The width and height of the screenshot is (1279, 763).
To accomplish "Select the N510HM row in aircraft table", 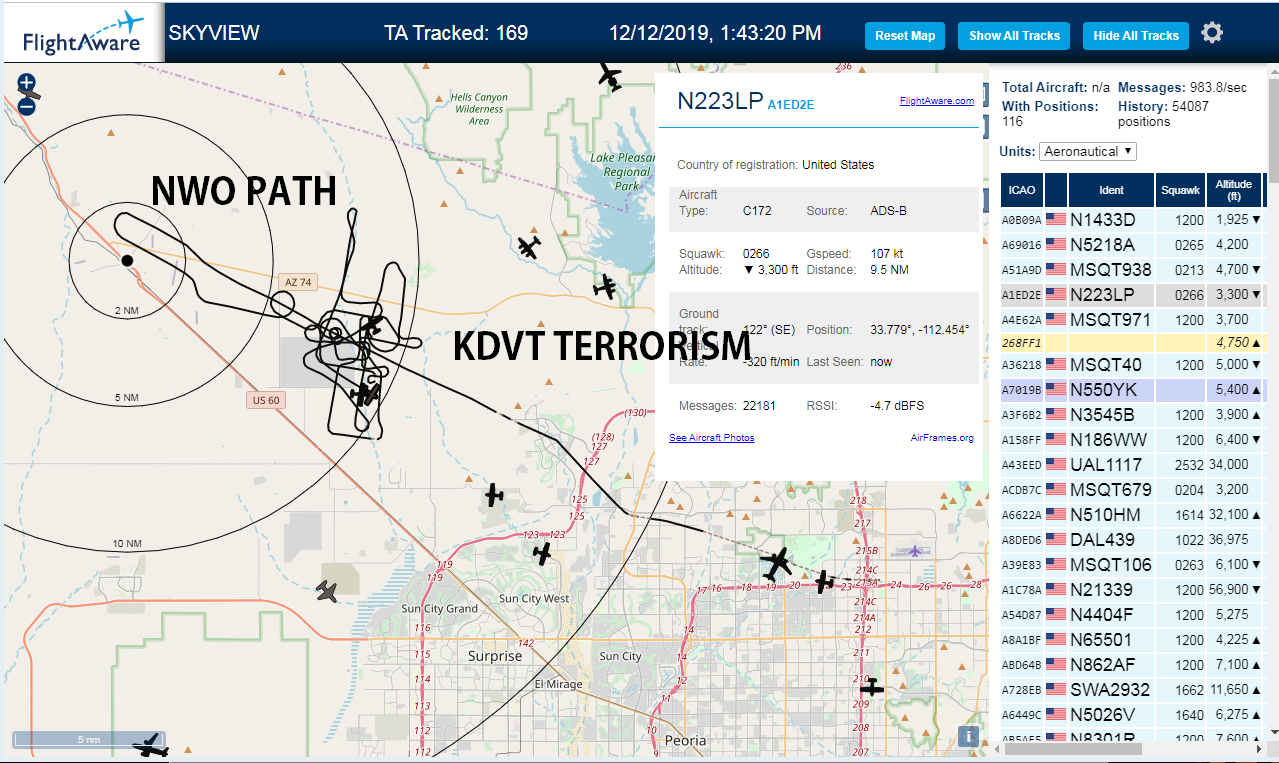I will tap(1132, 515).
